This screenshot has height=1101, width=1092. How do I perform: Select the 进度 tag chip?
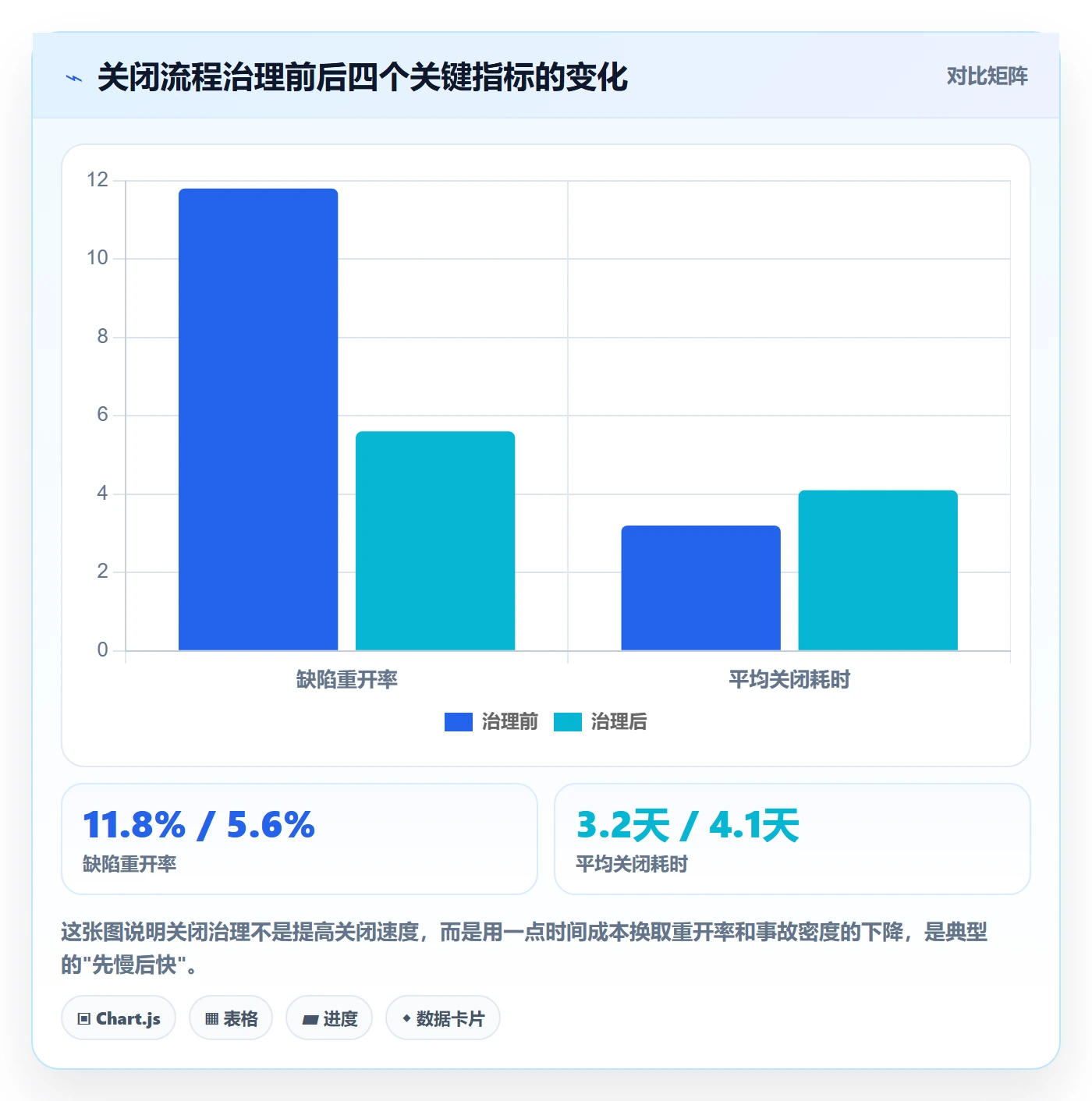[x=329, y=1018]
